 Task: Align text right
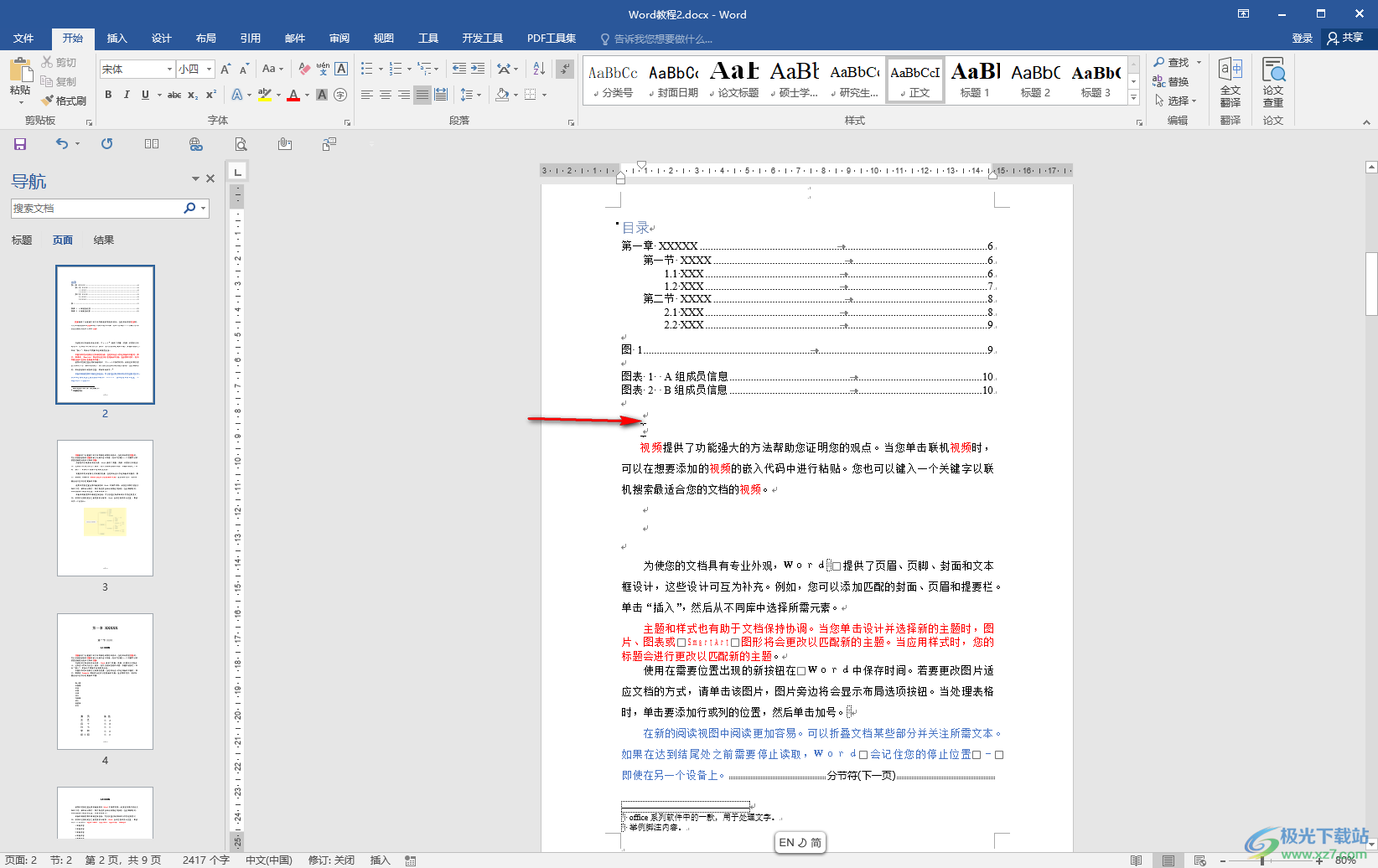(404, 95)
